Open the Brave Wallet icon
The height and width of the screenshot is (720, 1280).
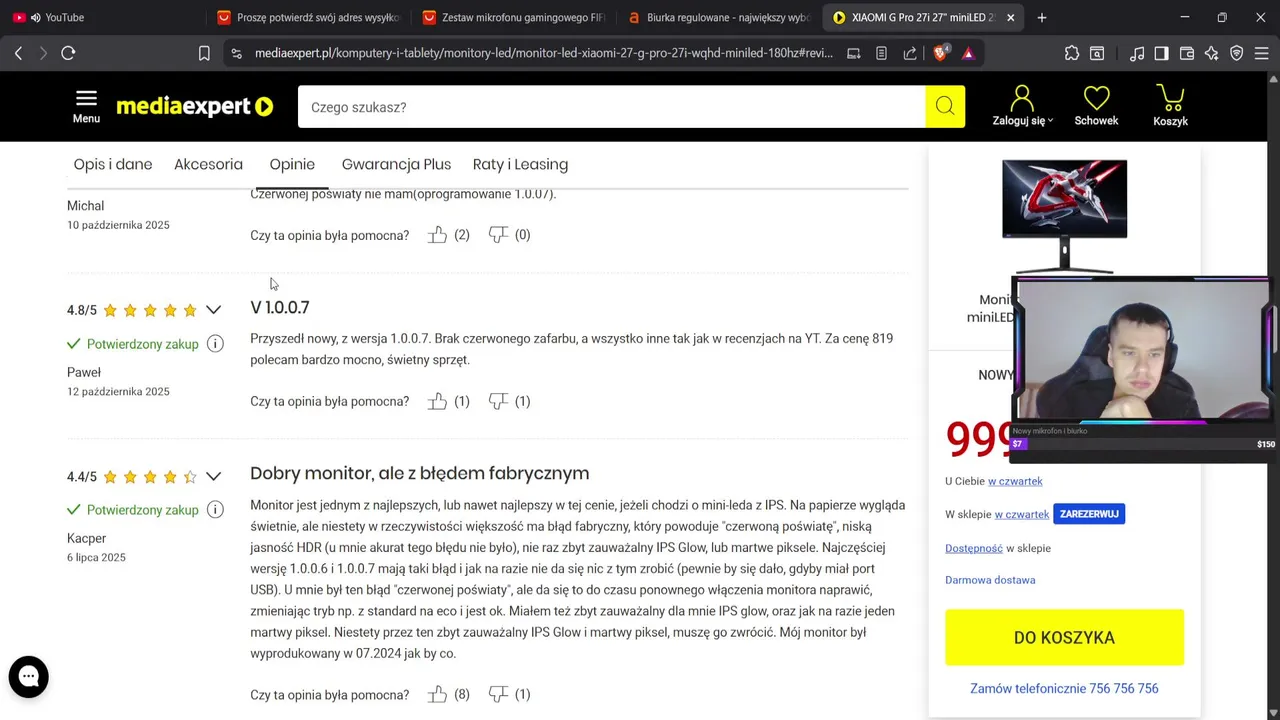(1187, 53)
